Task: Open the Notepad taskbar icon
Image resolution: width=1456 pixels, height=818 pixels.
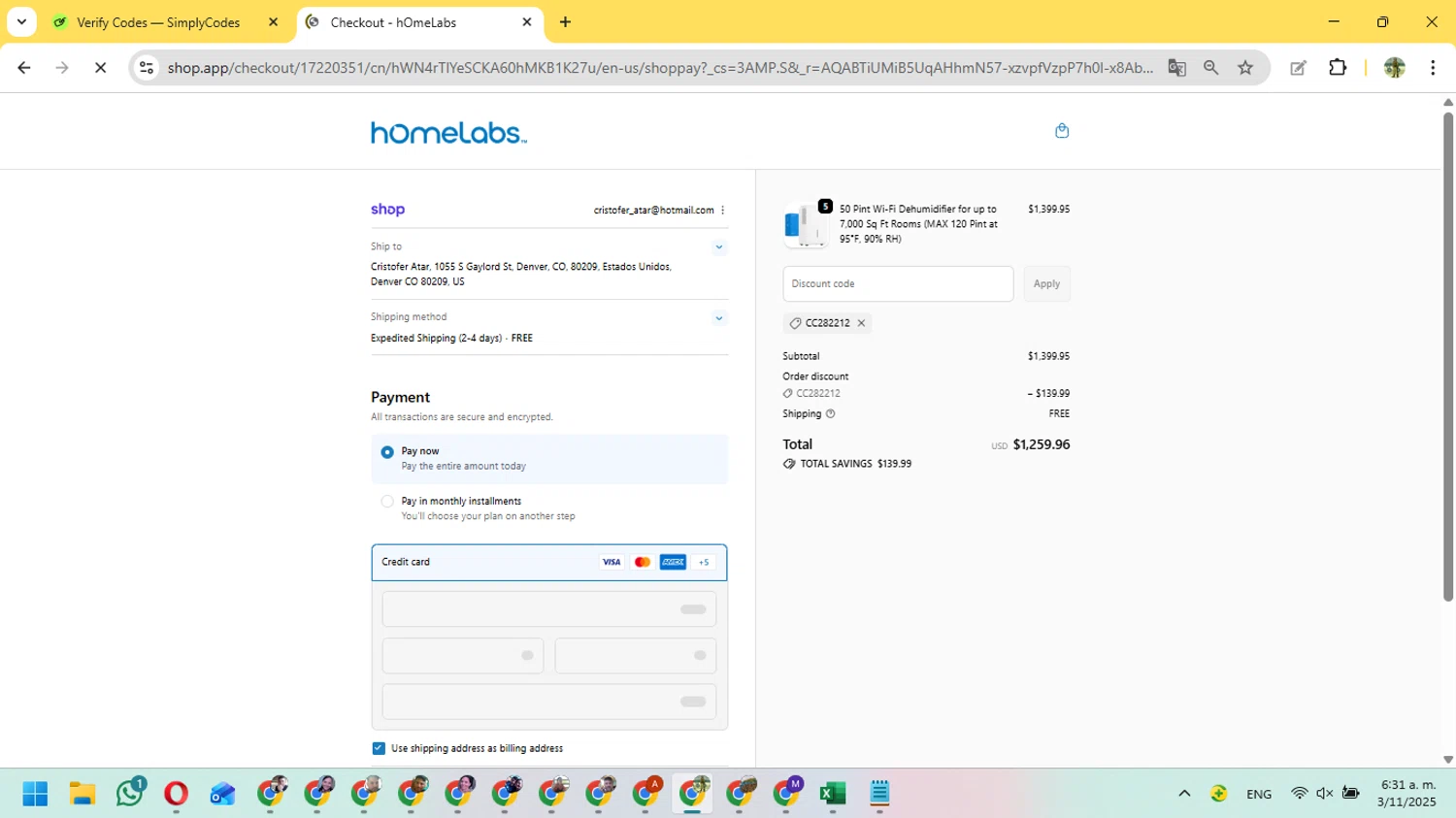Action: click(x=879, y=794)
